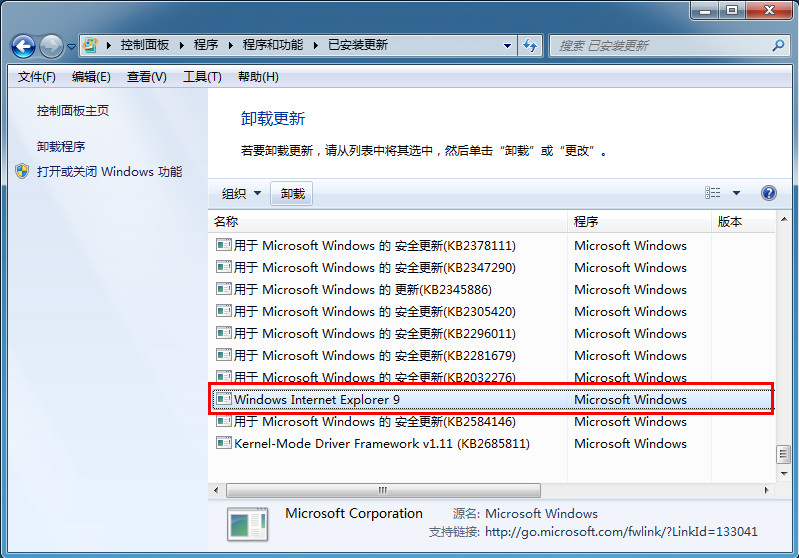Screen dimensions: 799x558
Task: Click the icon of KB2281679 update
Action: coord(223,355)
